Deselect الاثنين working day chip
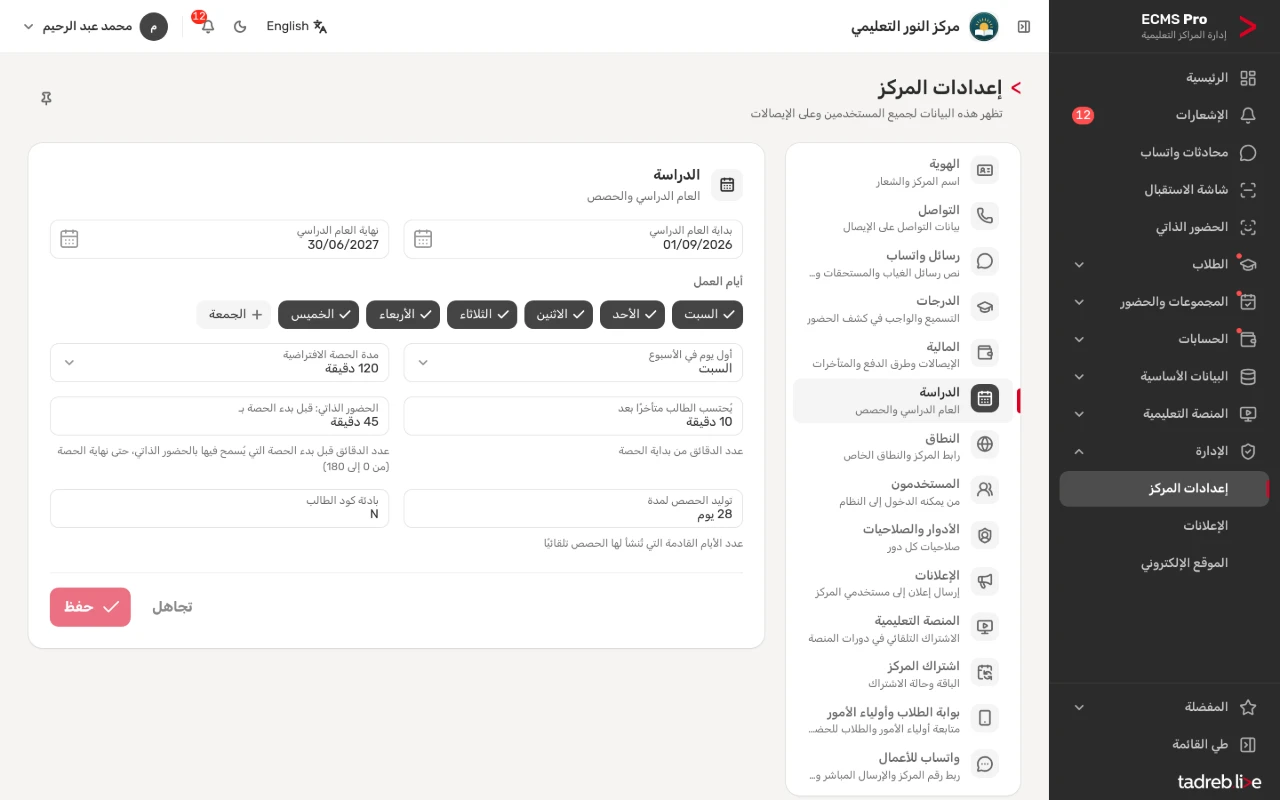Image resolution: width=1280 pixels, height=800 pixels. (558, 315)
